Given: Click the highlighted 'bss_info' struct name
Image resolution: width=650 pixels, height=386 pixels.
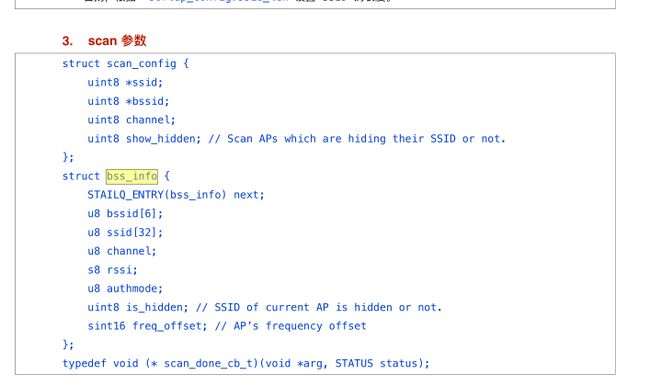Looking at the screenshot, I should 132,176.
